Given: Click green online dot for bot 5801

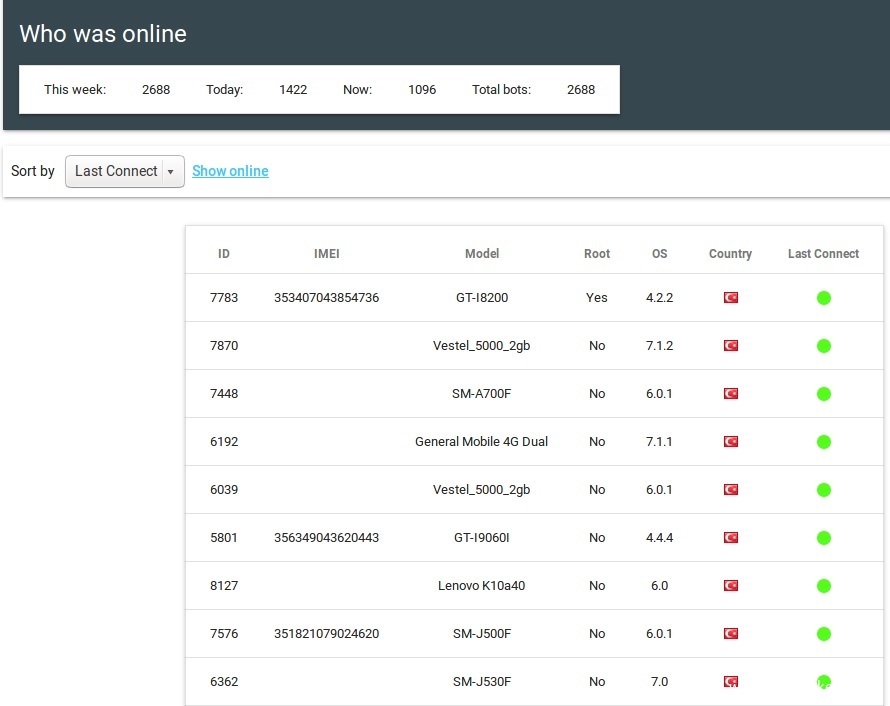Looking at the screenshot, I should [x=824, y=538].
